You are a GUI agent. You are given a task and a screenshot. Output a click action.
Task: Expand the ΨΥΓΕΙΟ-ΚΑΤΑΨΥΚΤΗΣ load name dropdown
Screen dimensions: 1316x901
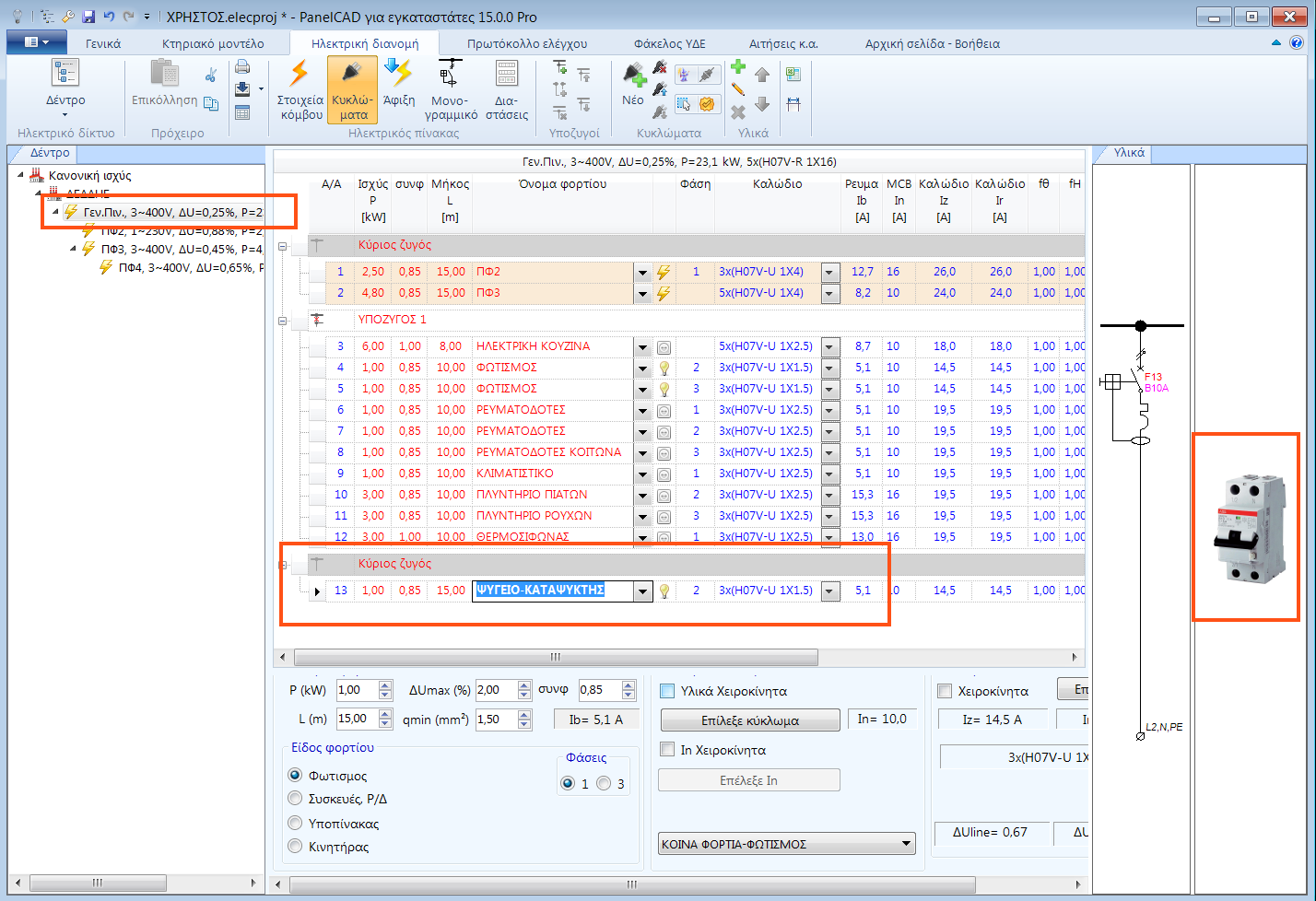pos(642,591)
